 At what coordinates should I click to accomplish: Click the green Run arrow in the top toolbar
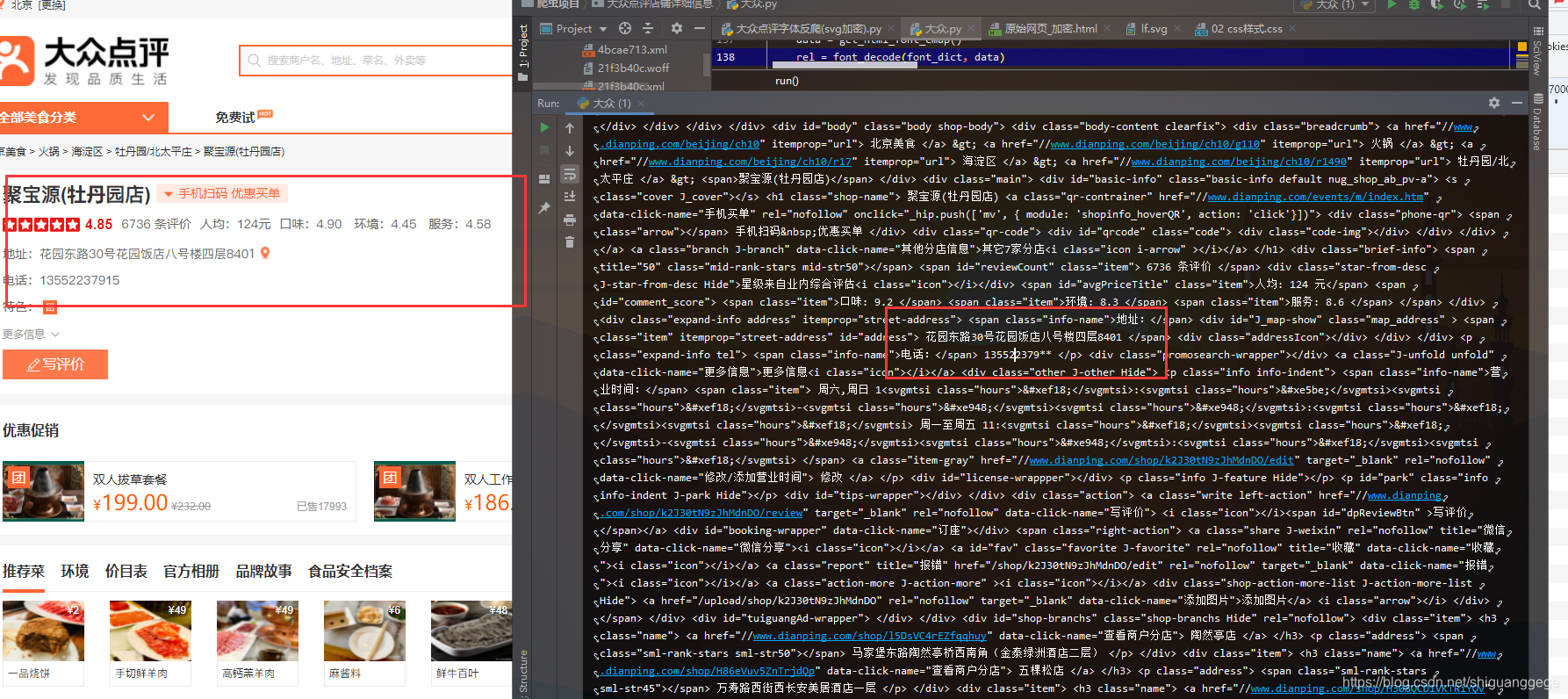[x=1392, y=4]
